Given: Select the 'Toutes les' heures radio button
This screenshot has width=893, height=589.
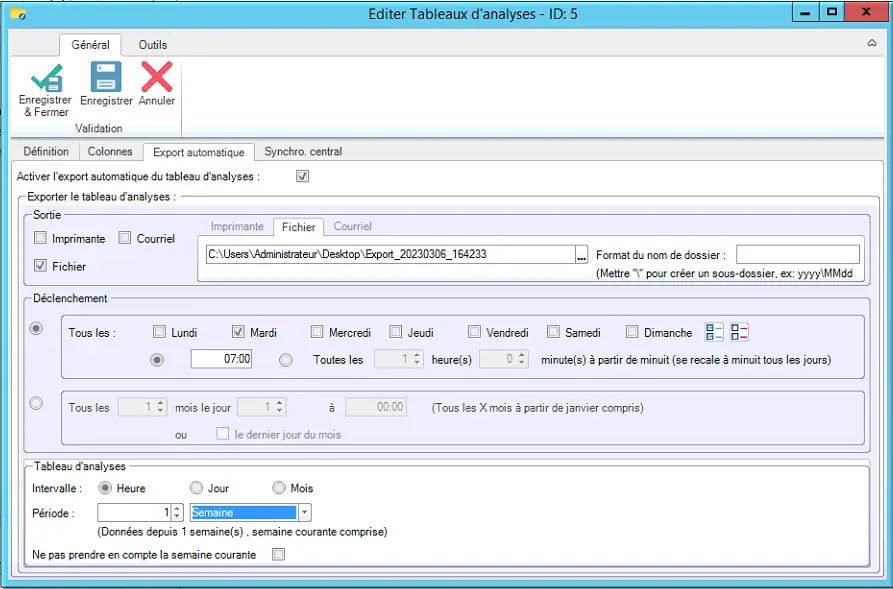Looking at the screenshot, I should [286, 359].
